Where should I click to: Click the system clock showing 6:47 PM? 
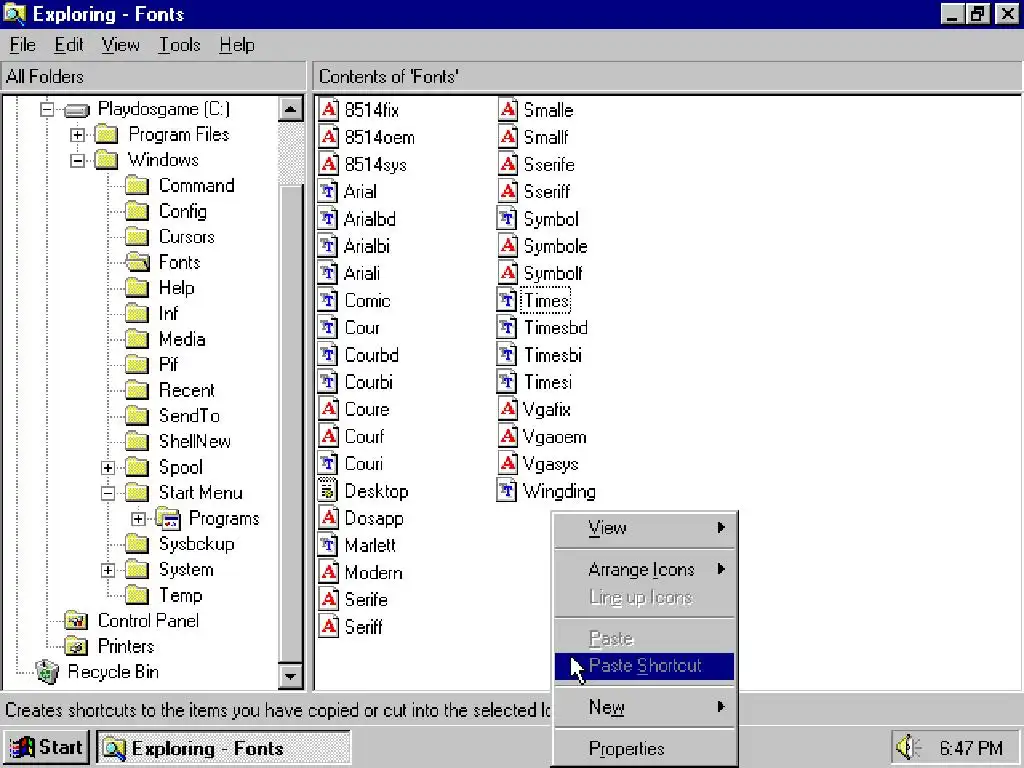[971, 748]
